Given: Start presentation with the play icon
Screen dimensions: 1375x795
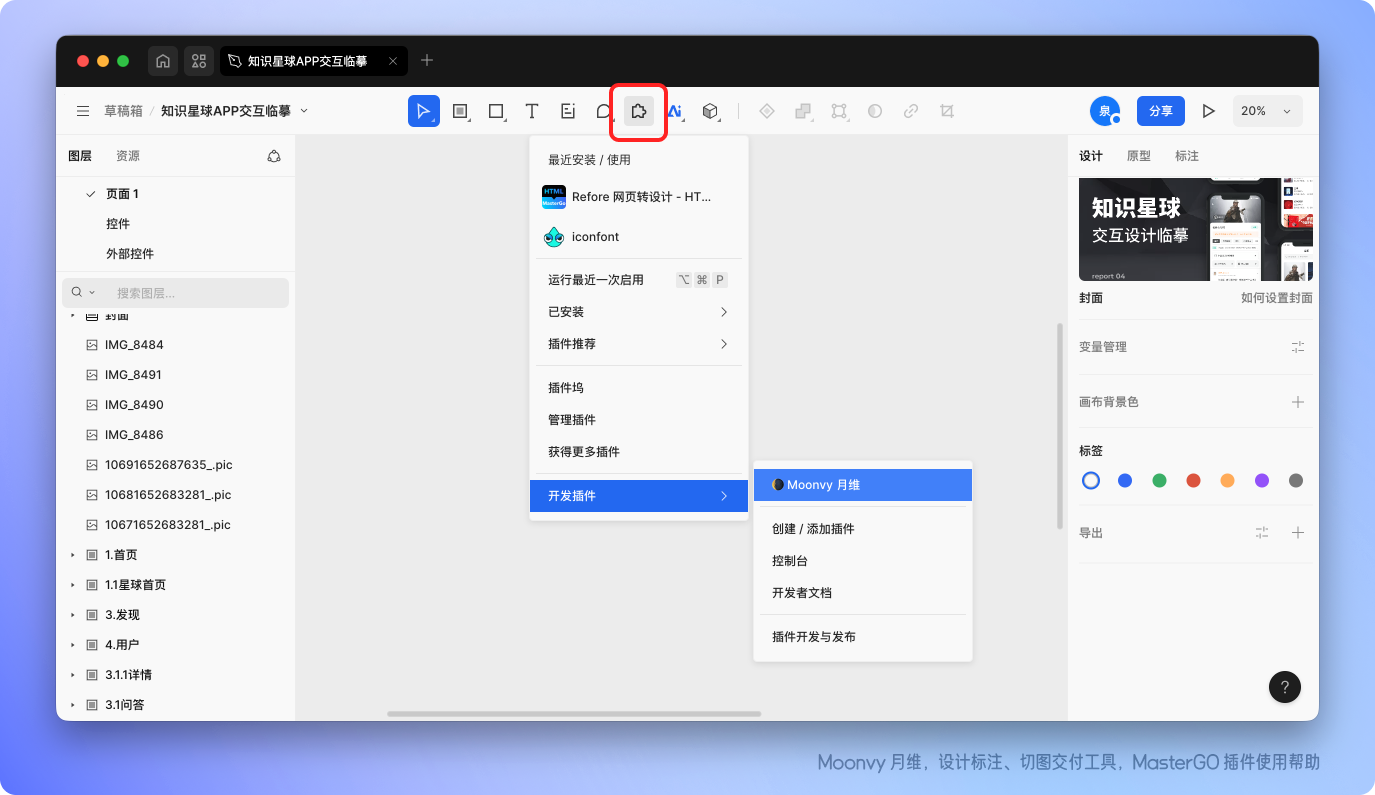Looking at the screenshot, I should point(1209,111).
